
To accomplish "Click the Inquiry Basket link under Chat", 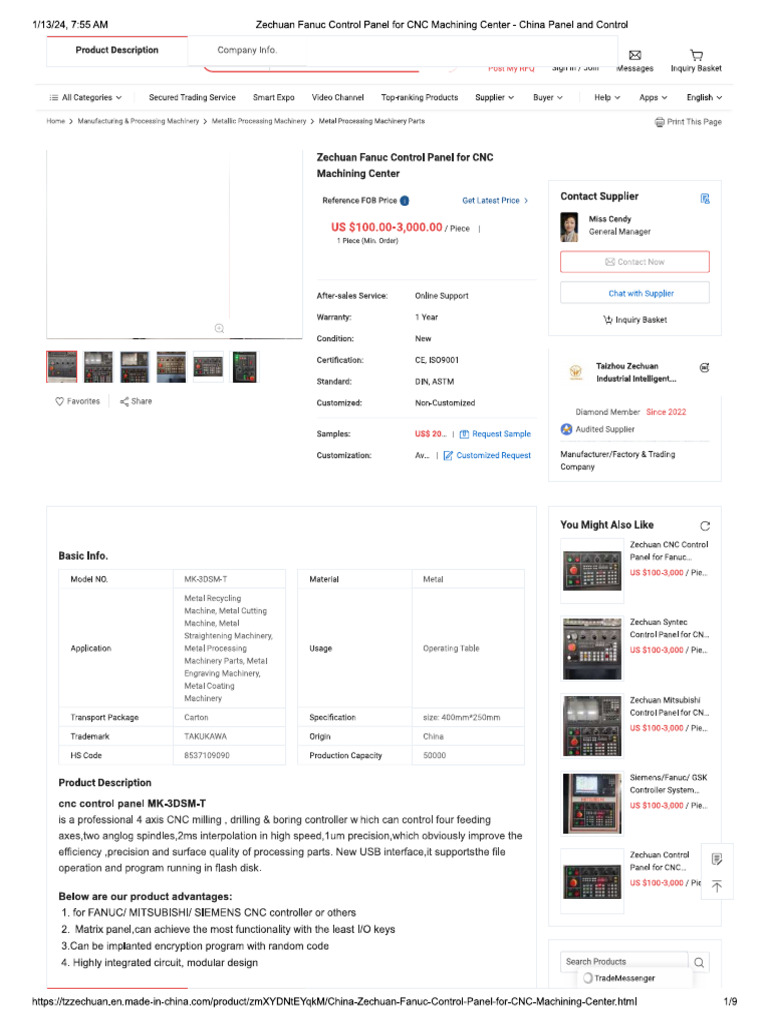I will tap(635, 320).
